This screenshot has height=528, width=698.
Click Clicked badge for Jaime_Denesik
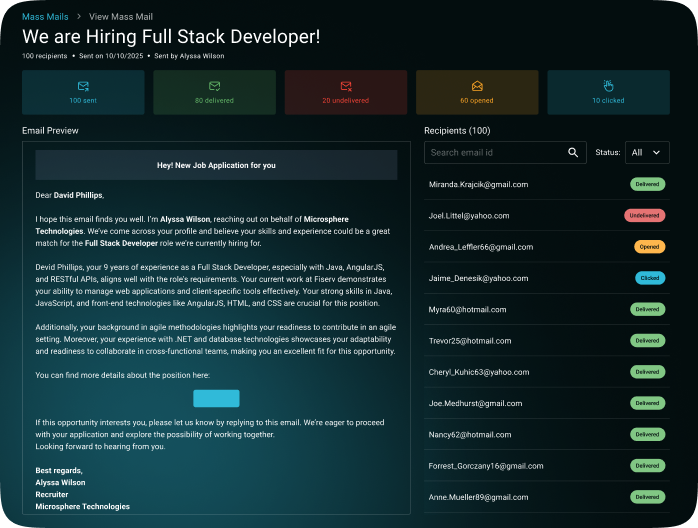650,278
